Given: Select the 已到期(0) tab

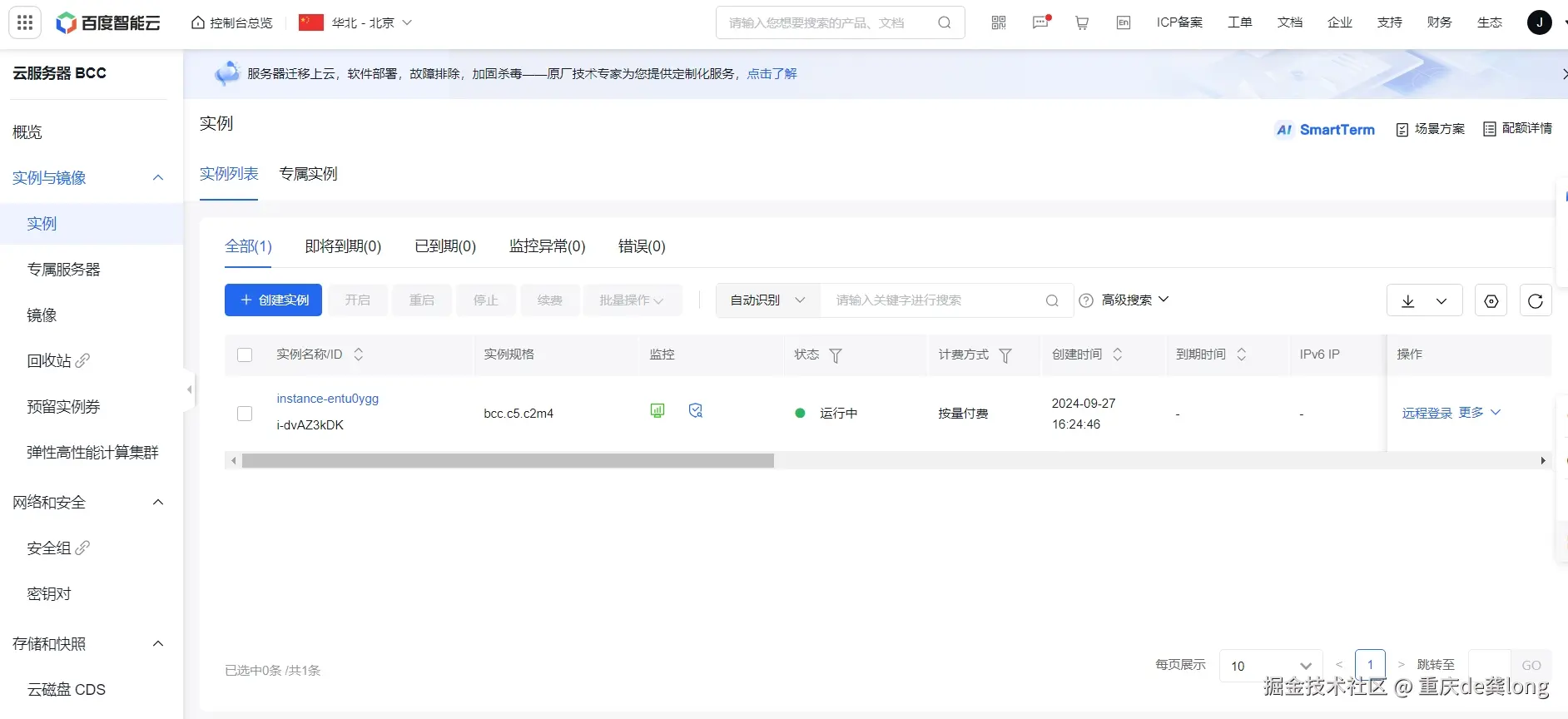Looking at the screenshot, I should [x=445, y=246].
